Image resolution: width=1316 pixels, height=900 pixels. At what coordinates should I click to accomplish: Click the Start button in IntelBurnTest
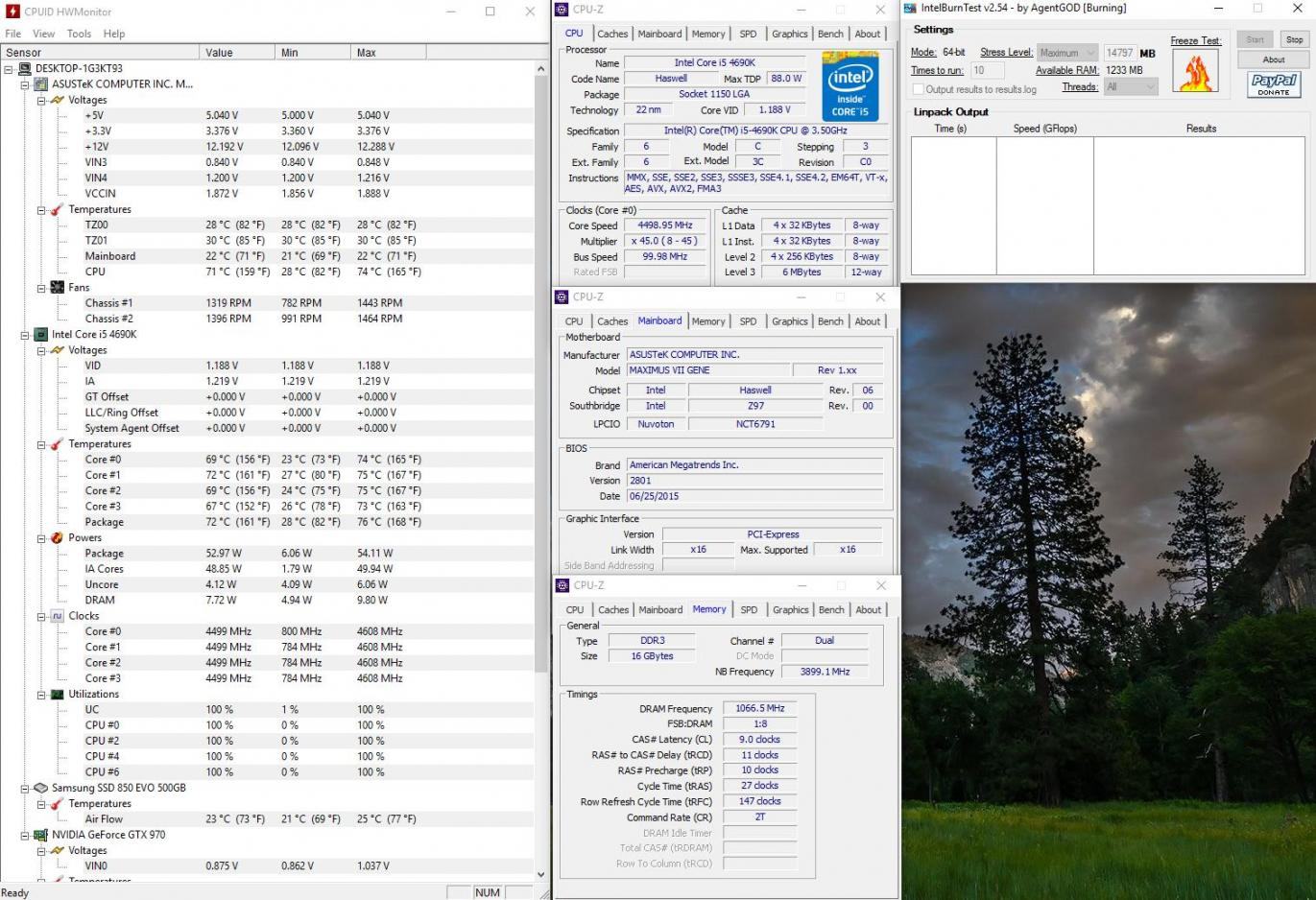pos(1255,39)
